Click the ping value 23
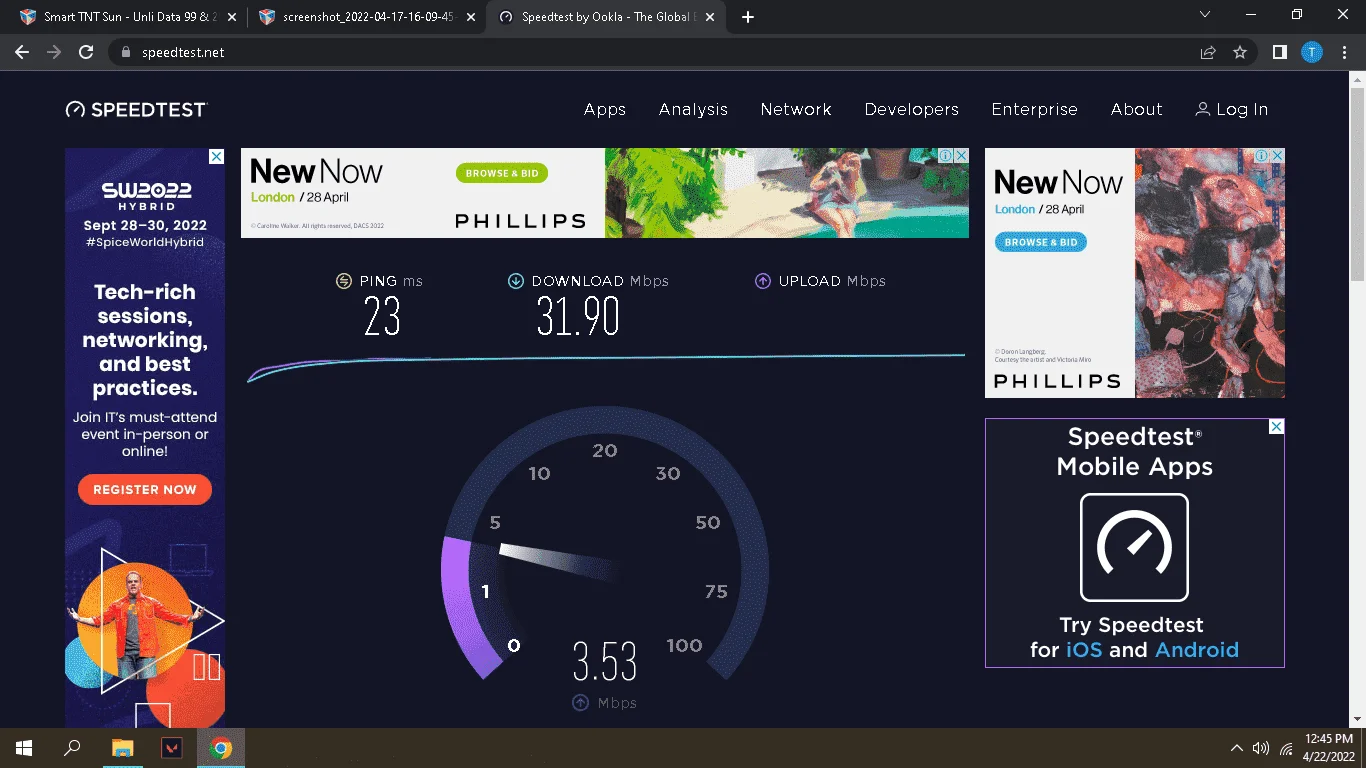 pyautogui.click(x=382, y=317)
